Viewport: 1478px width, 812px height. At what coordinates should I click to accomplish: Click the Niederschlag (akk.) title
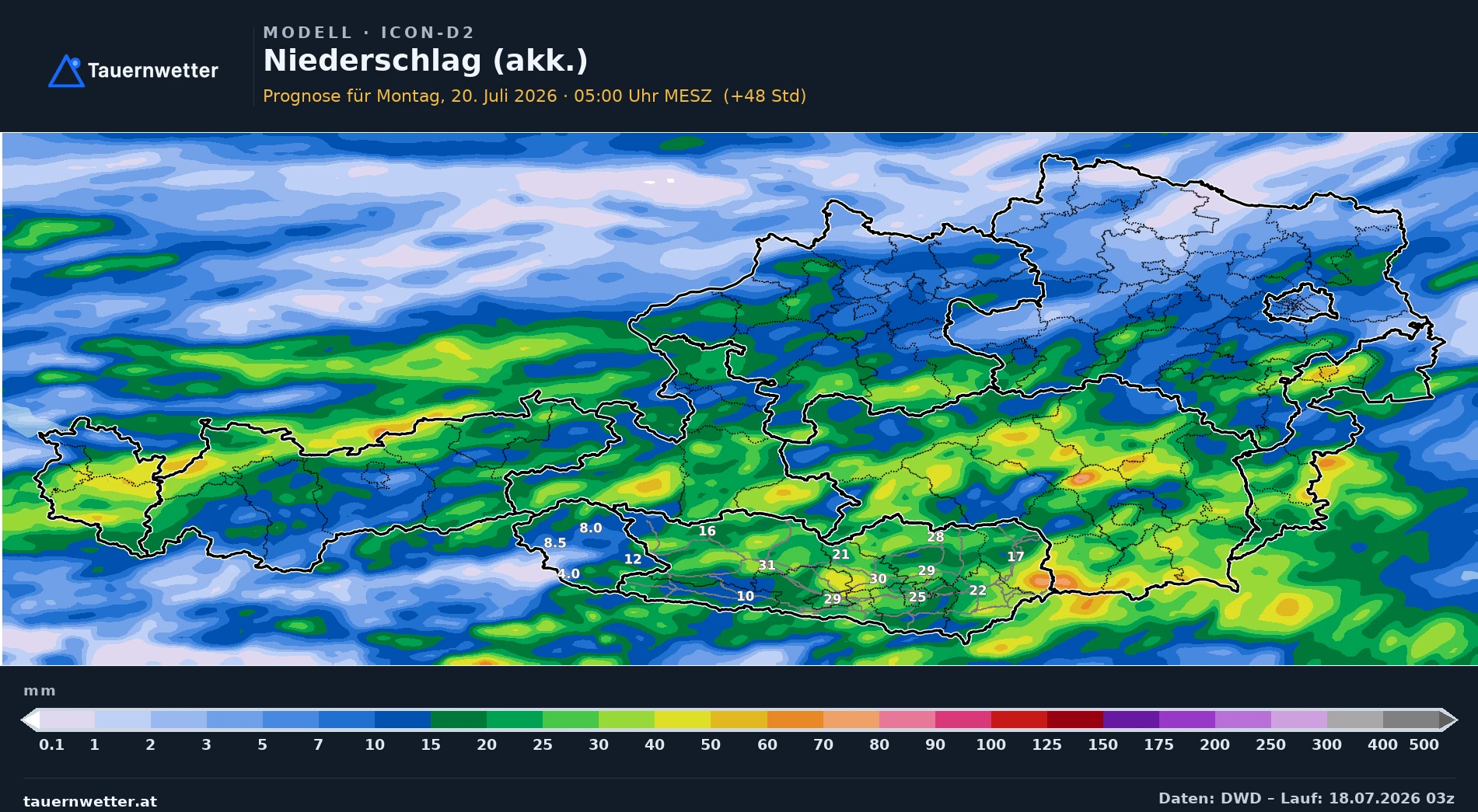425,61
